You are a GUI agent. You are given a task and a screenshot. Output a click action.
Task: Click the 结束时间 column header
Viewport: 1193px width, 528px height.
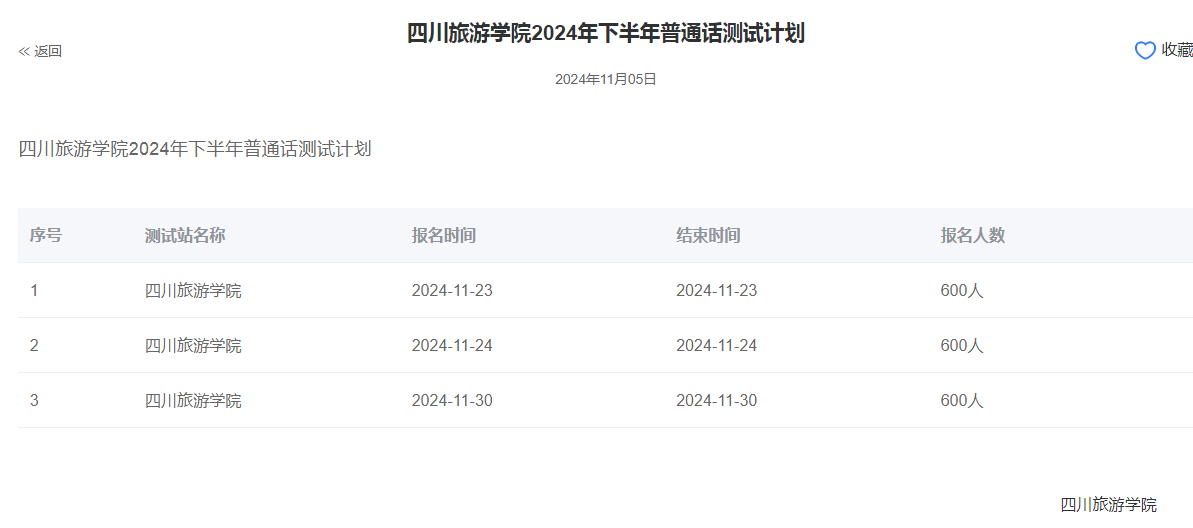708,236
